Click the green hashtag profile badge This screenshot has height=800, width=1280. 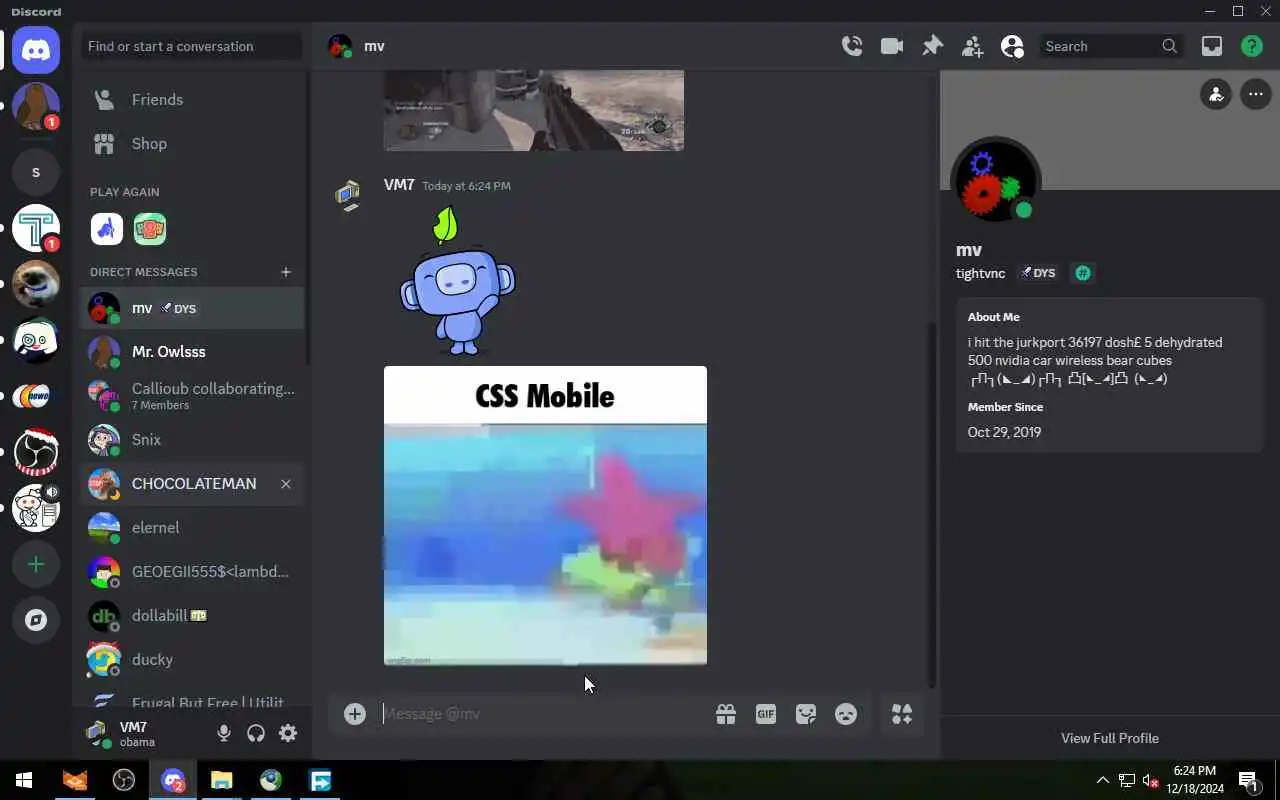coord(1082,273)
